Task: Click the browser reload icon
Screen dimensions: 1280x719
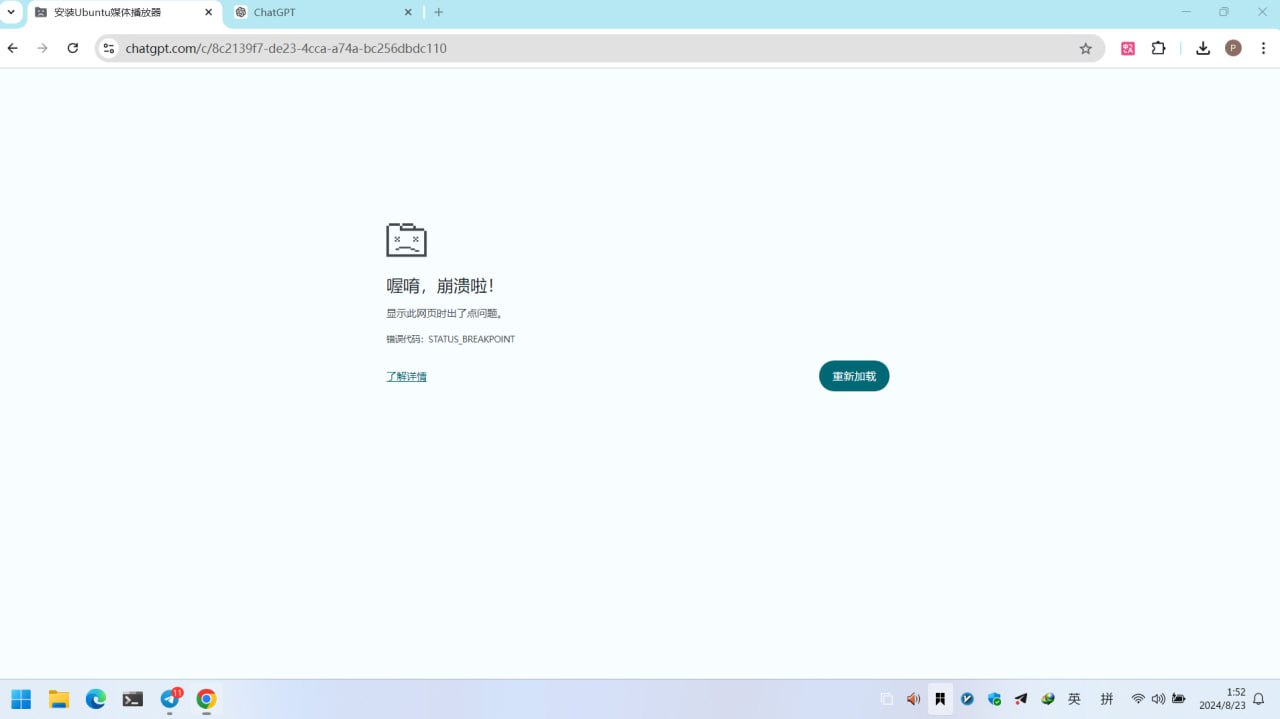Action: click(x=72, y=48)
